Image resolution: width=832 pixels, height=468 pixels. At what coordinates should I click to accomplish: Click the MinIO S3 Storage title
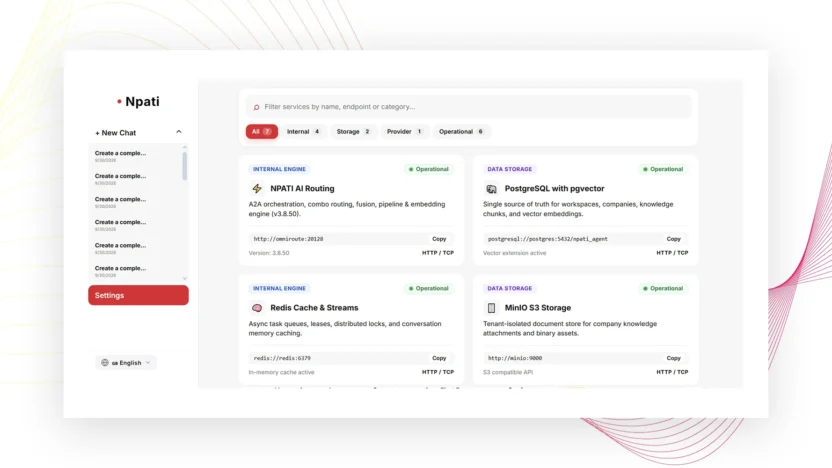point(538,308)
